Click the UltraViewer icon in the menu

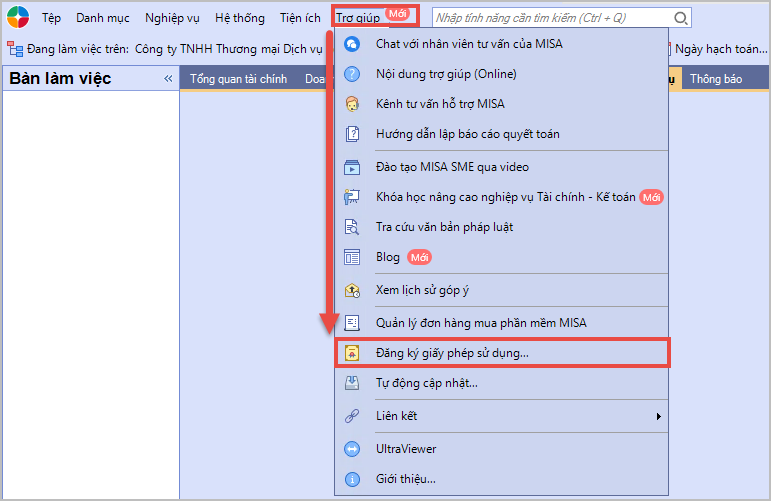[x=352, y=449]
